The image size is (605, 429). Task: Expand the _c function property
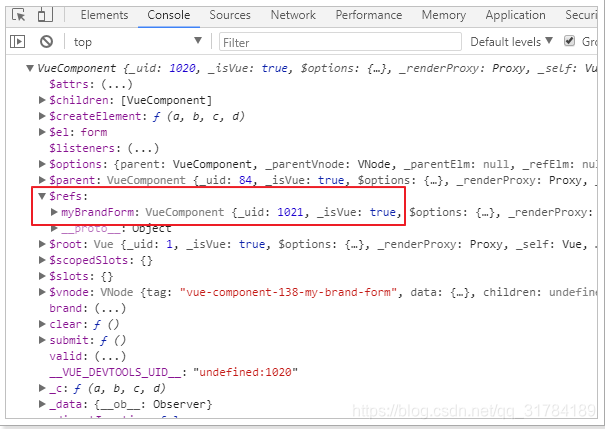42,388
